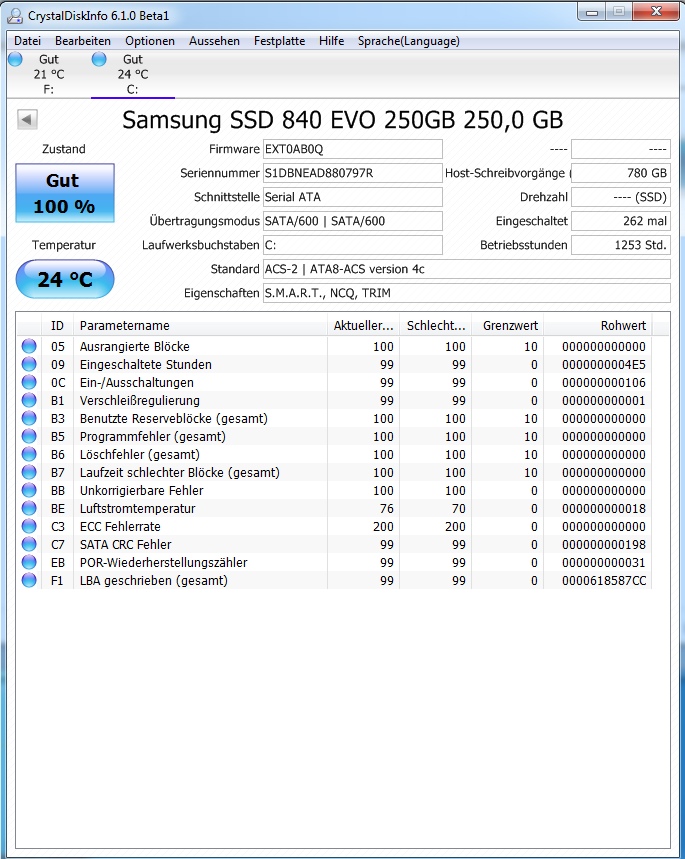Click status orb for ECC Fehlerrate row
The width and height of the screenshot is (685, 859).
[29, 526]
